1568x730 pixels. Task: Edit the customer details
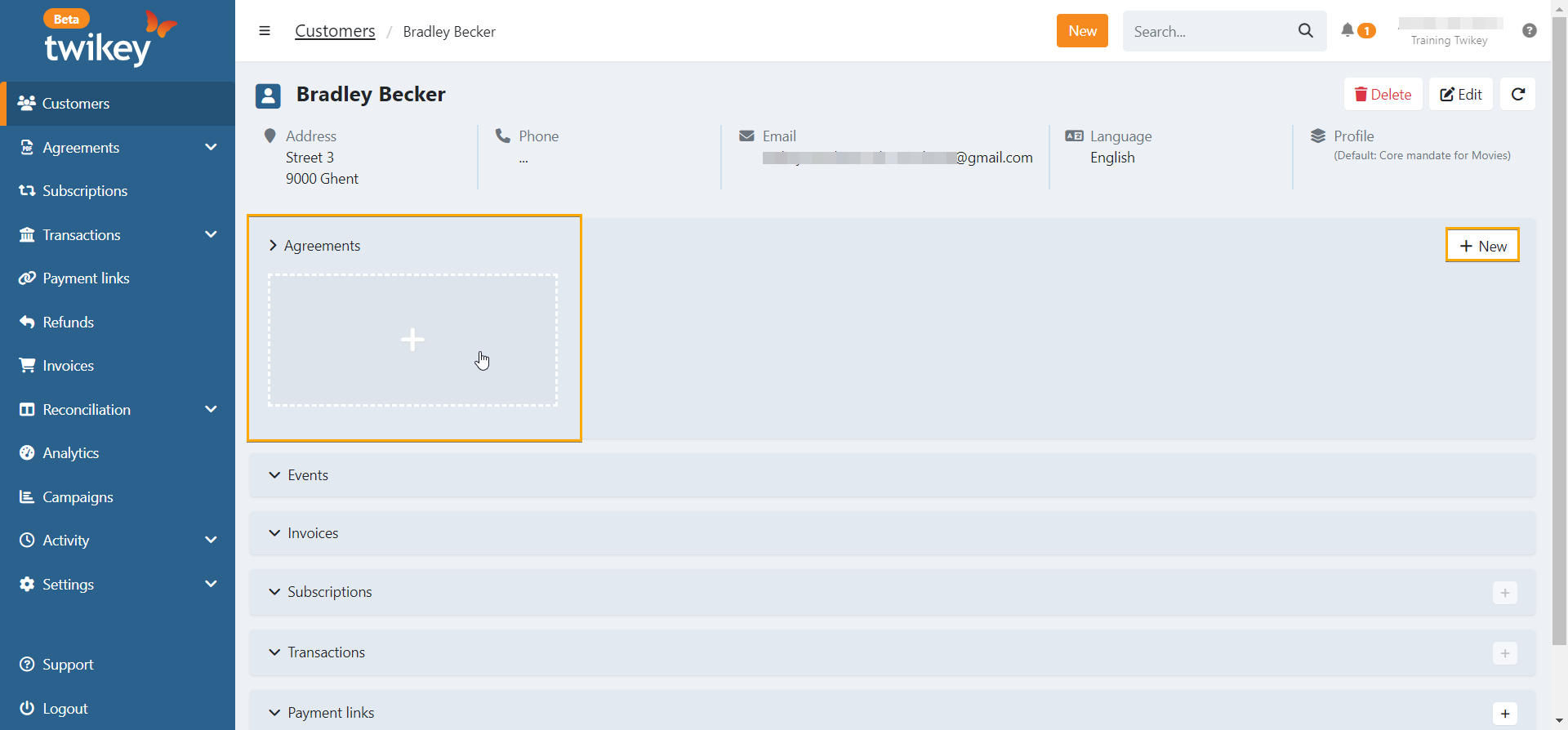coord(1460,95)
